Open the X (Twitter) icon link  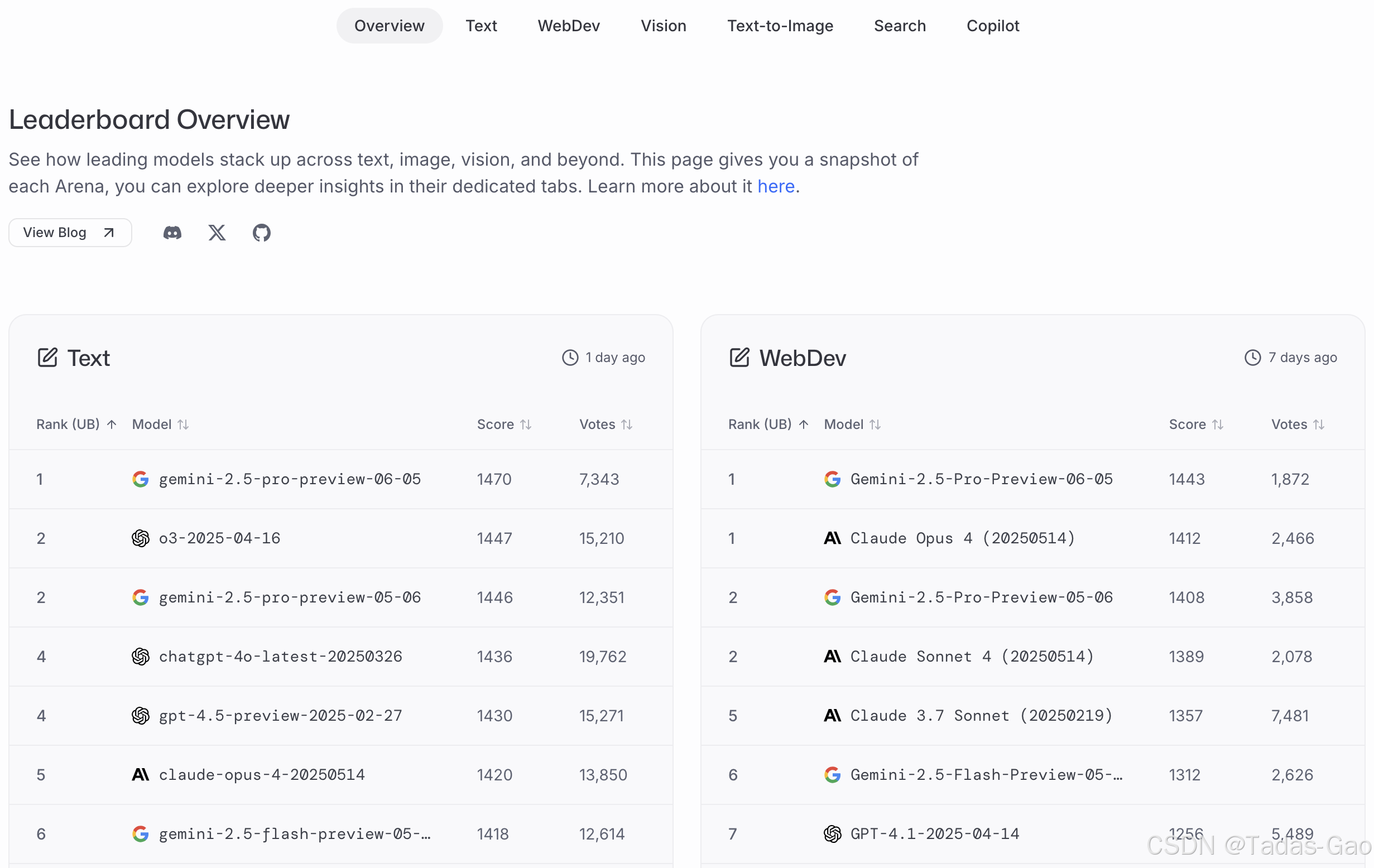tap(217, 233)
